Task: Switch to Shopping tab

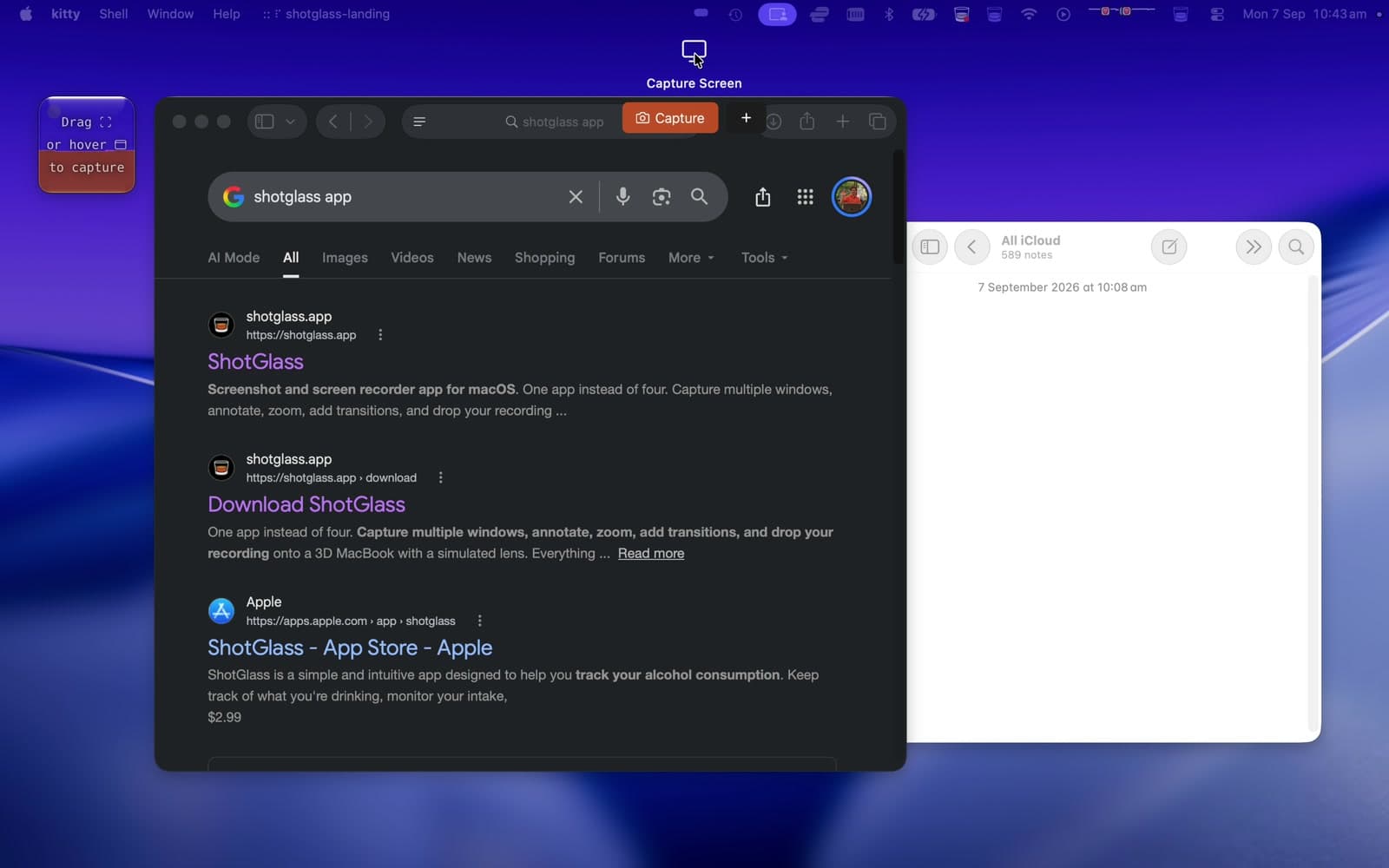Action: pos(544,258)
